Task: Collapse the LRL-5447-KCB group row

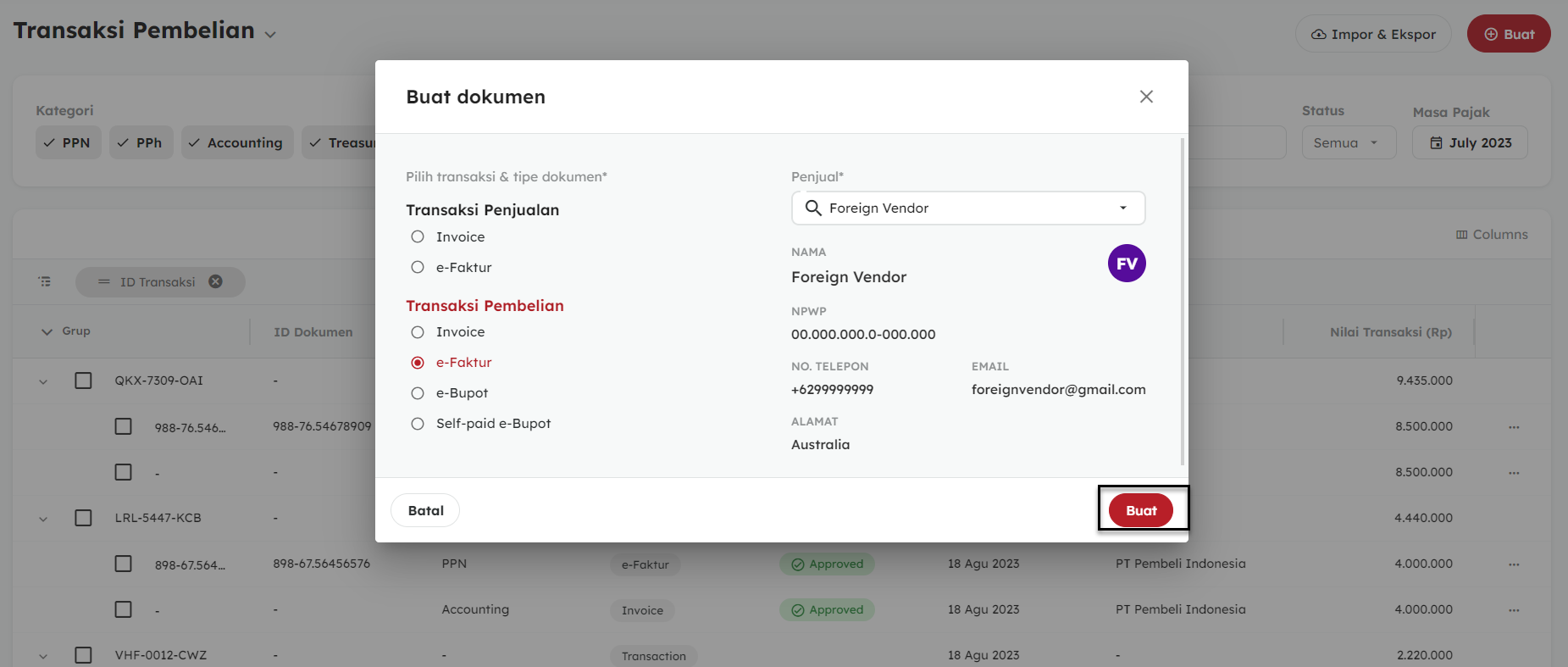Action: coord(43,519)
